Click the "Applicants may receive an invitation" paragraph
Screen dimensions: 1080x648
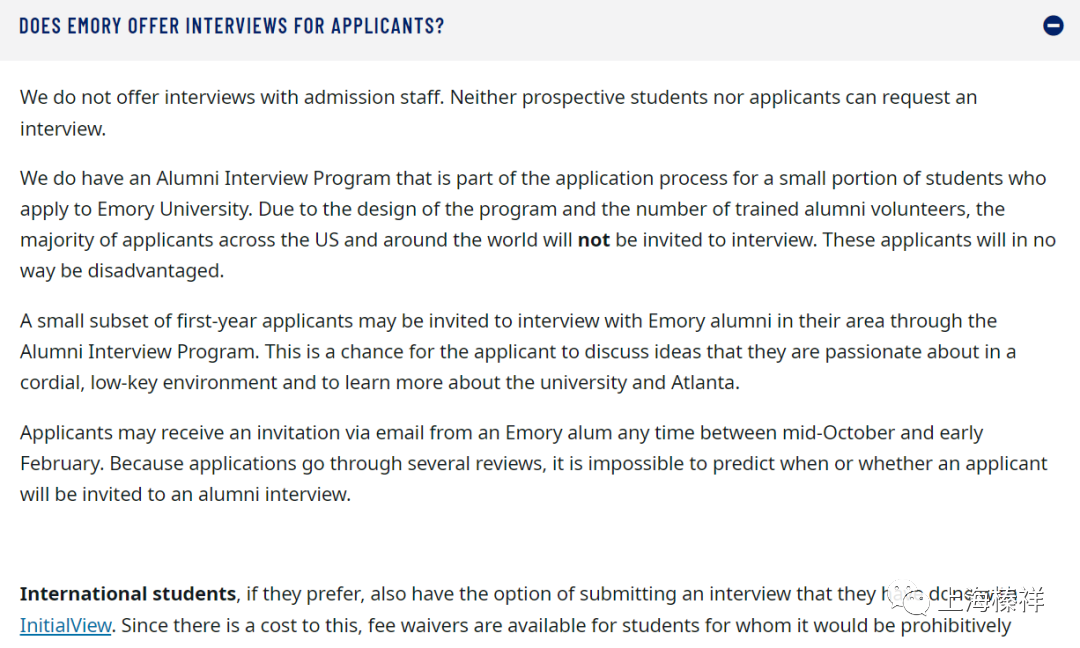[534, 463]
